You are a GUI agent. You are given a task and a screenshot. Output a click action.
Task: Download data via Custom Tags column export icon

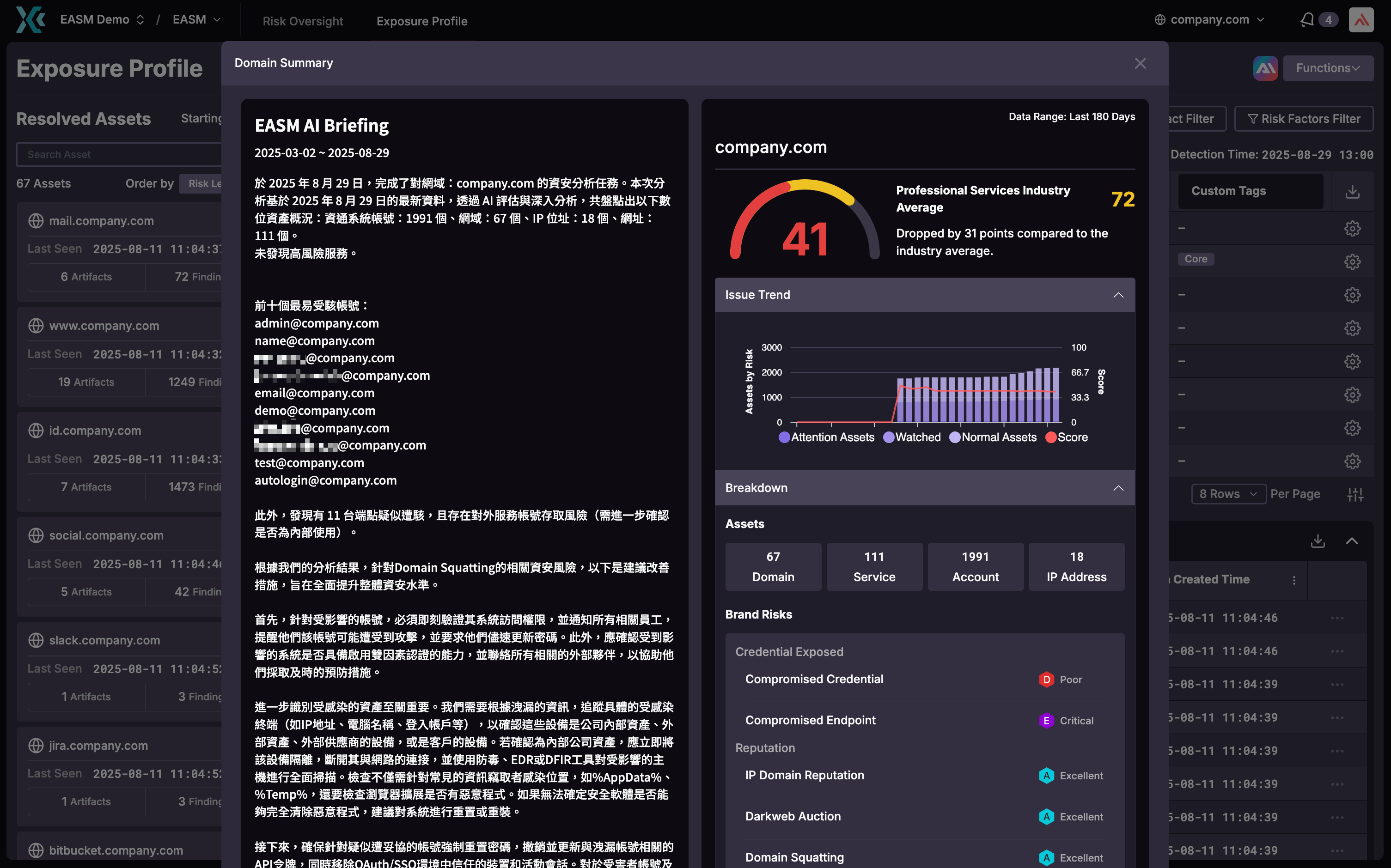click(1353, 191)
